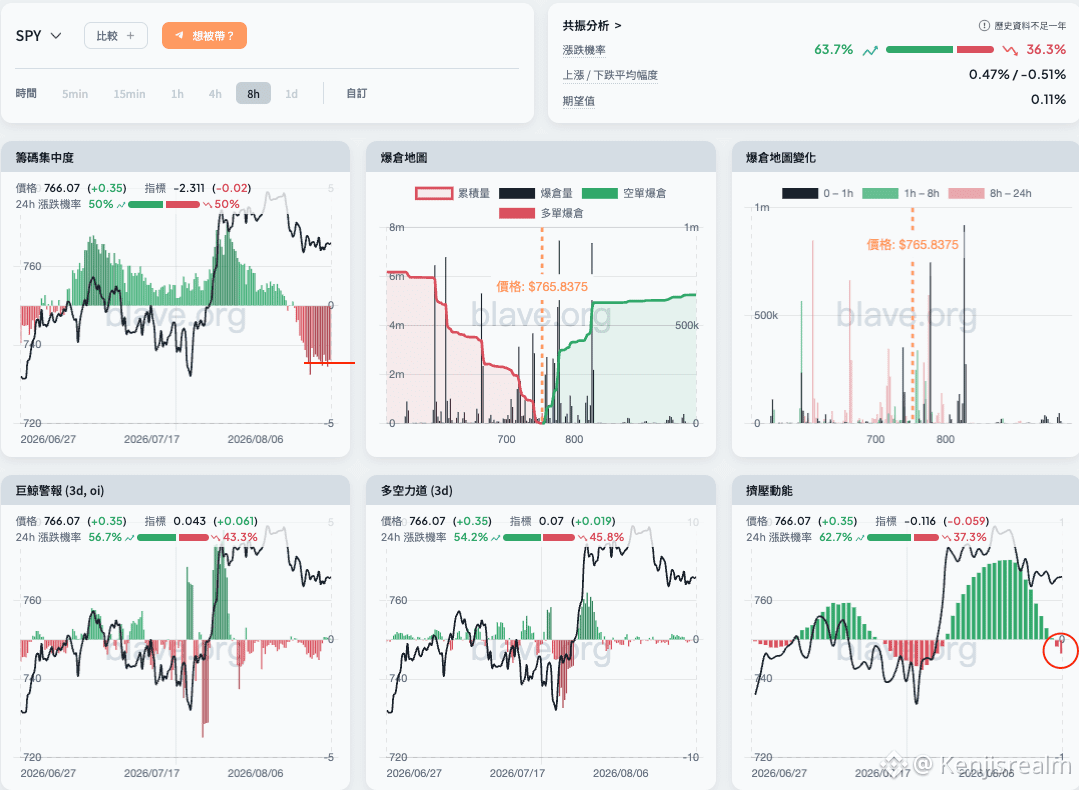Click the orange 想被帶? button
Viewport: 1079px width, 790px height.
click(204, 36)
